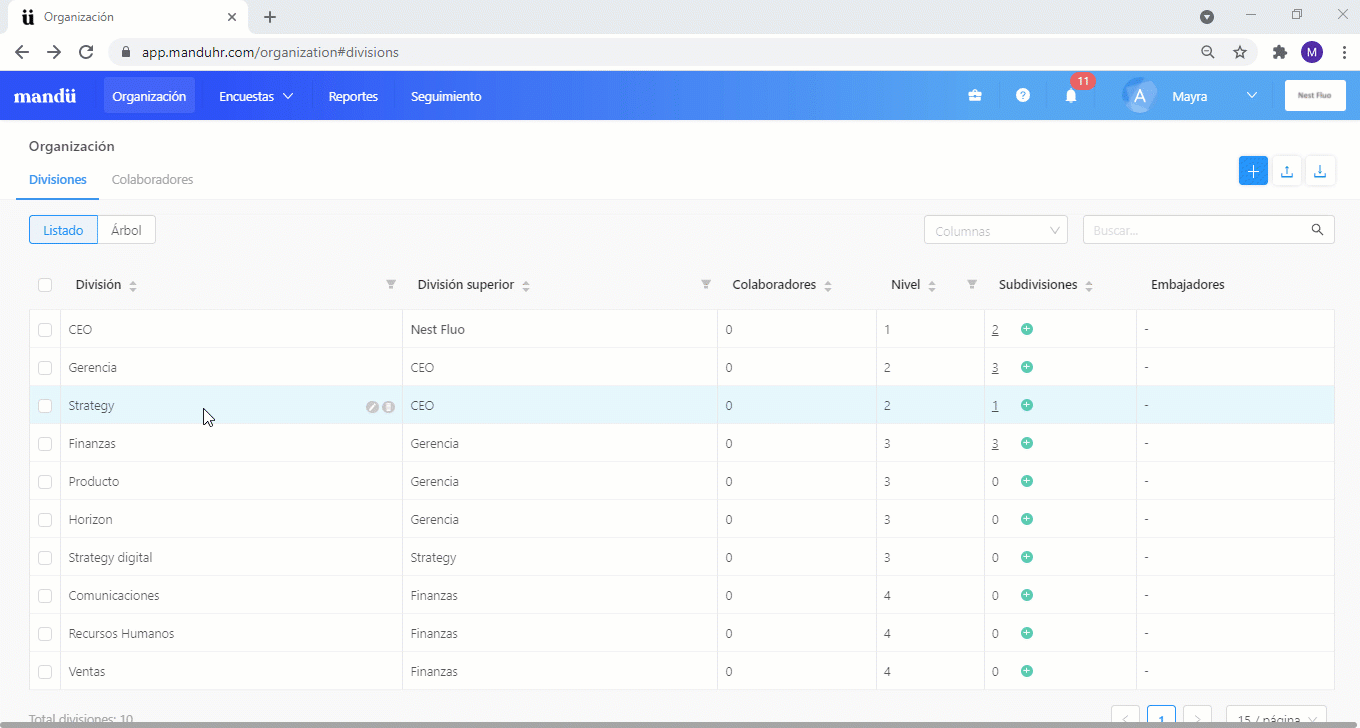Check the Gerencia row checkbox
The width and height of the screenshot is (1360, 728).
click(45, 368)
